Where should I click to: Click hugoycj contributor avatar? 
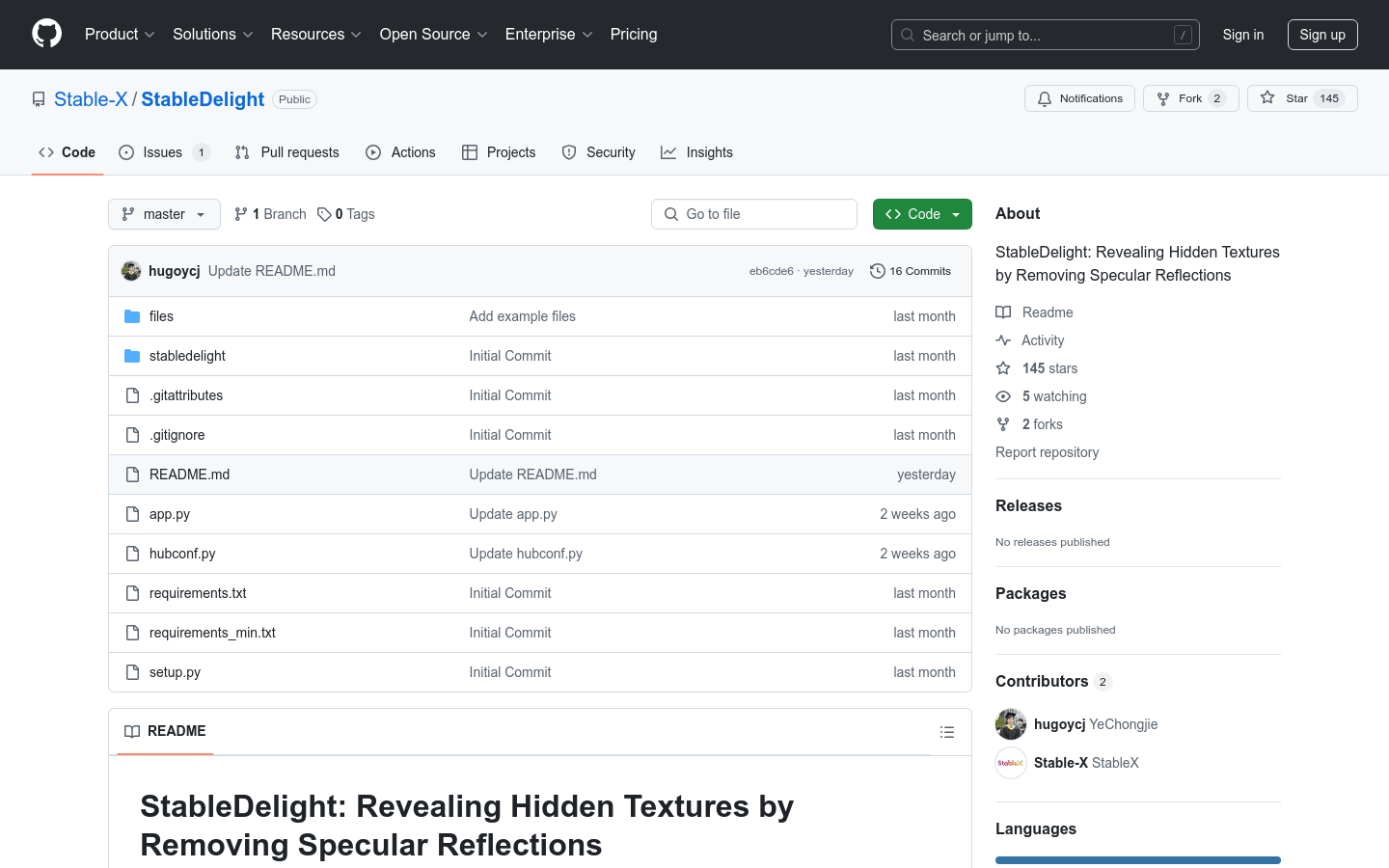click(x=1011, y=724)
